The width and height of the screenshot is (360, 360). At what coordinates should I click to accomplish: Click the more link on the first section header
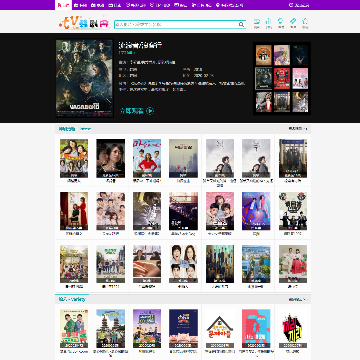click(298, 129)
